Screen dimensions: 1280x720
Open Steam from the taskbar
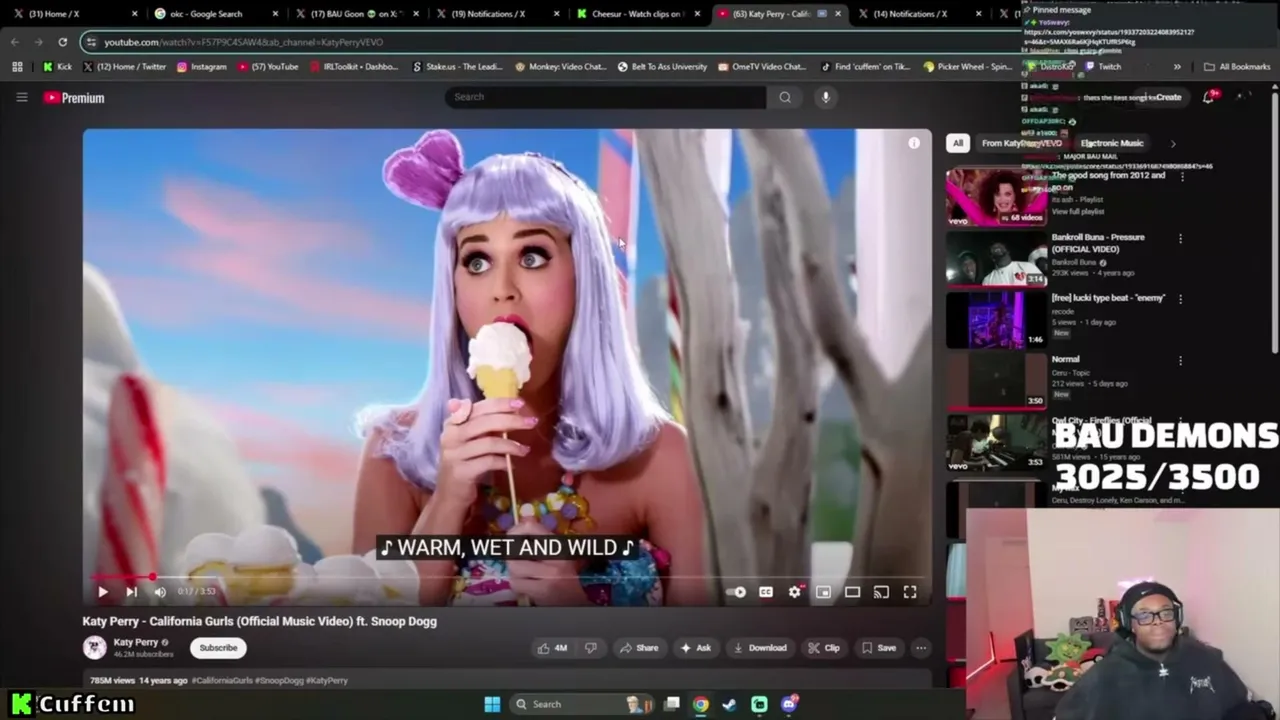coord(730,704)
